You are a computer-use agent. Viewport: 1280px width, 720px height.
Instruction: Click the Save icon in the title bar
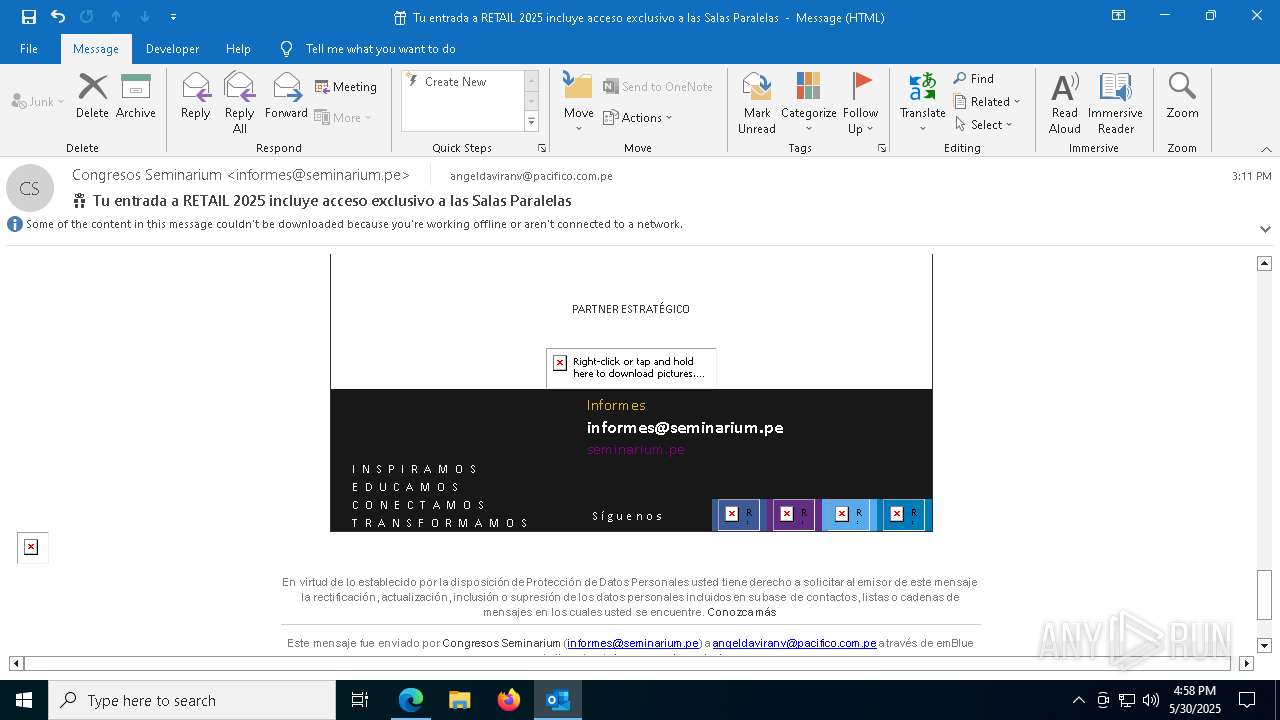click(29, 17)
